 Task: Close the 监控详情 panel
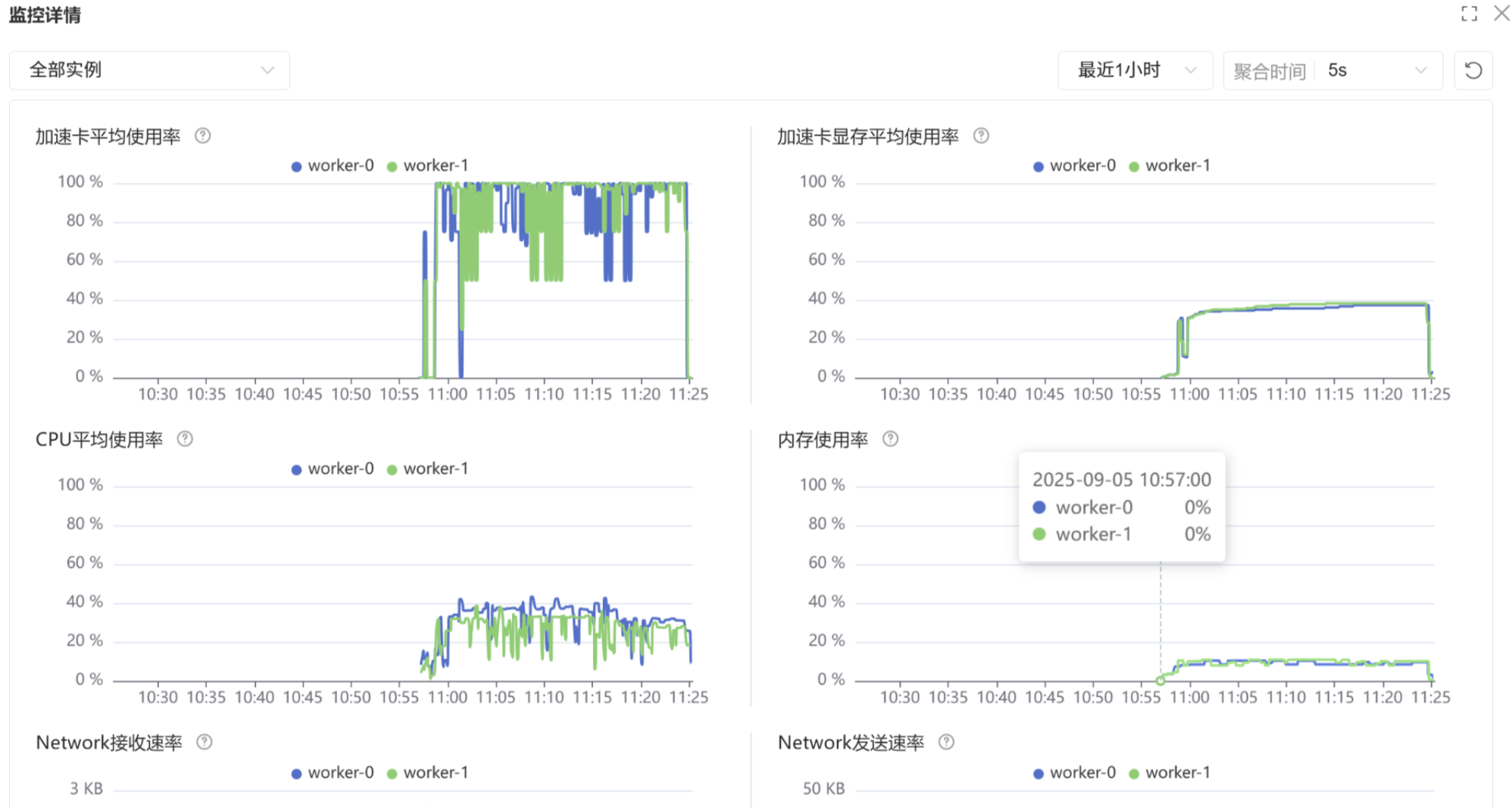pyautogui.click(x=1501, y=14)
